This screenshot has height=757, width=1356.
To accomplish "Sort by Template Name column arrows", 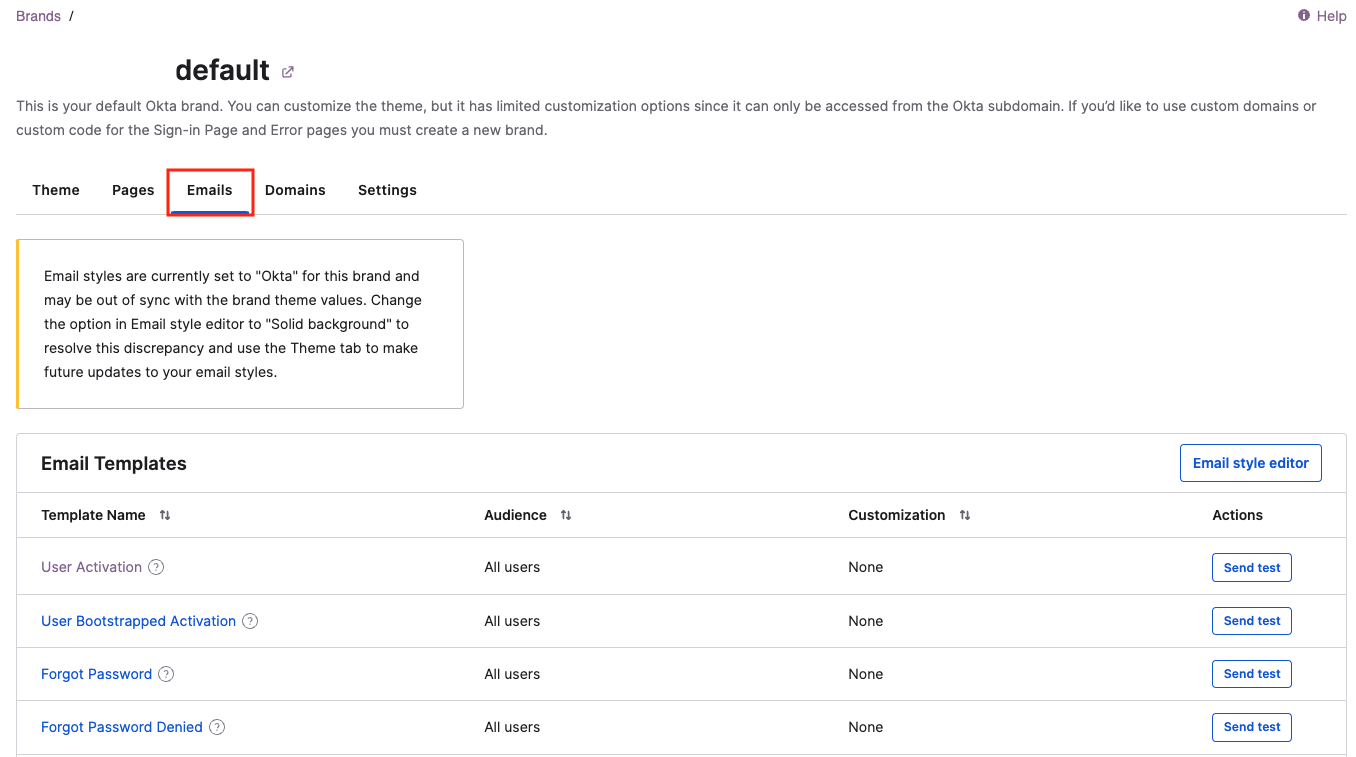I will [165, 515].
